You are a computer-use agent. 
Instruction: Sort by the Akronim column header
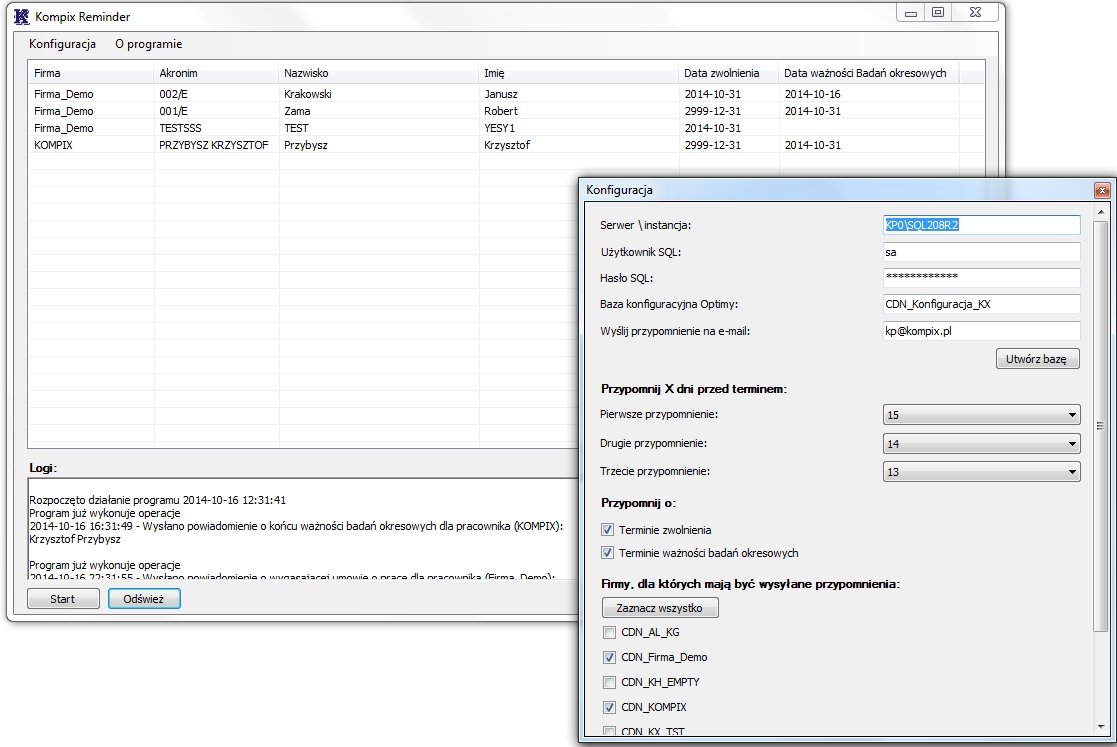click(215, 73)
